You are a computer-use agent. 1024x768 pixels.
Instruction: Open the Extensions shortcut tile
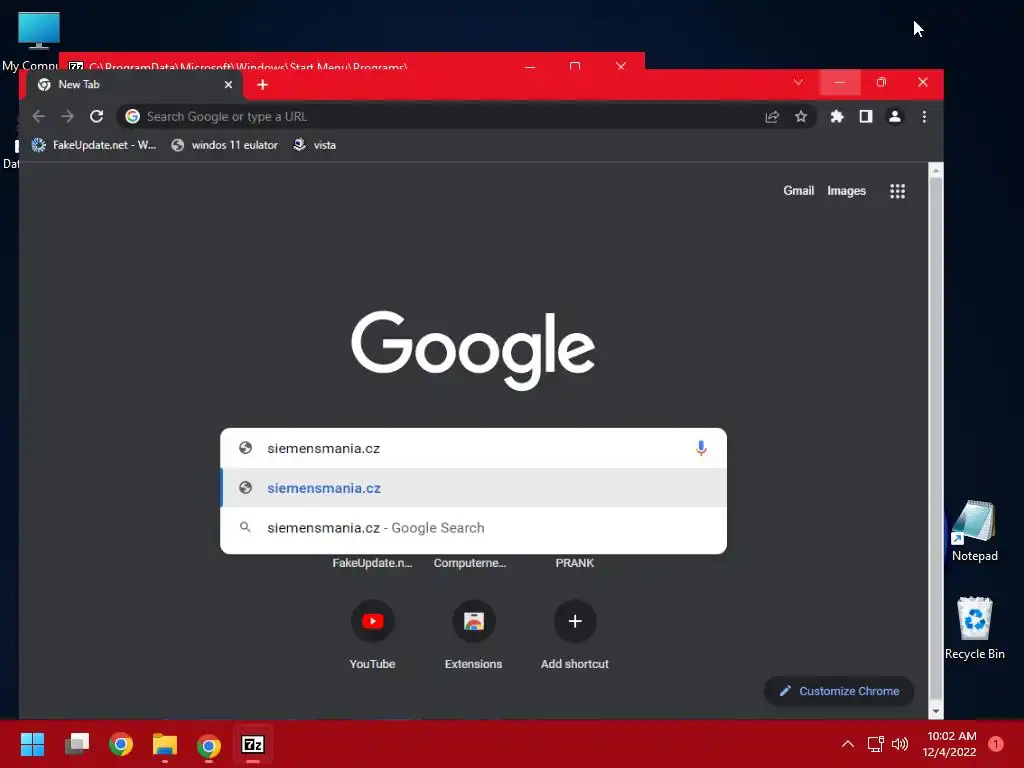(x=473, y=634)
